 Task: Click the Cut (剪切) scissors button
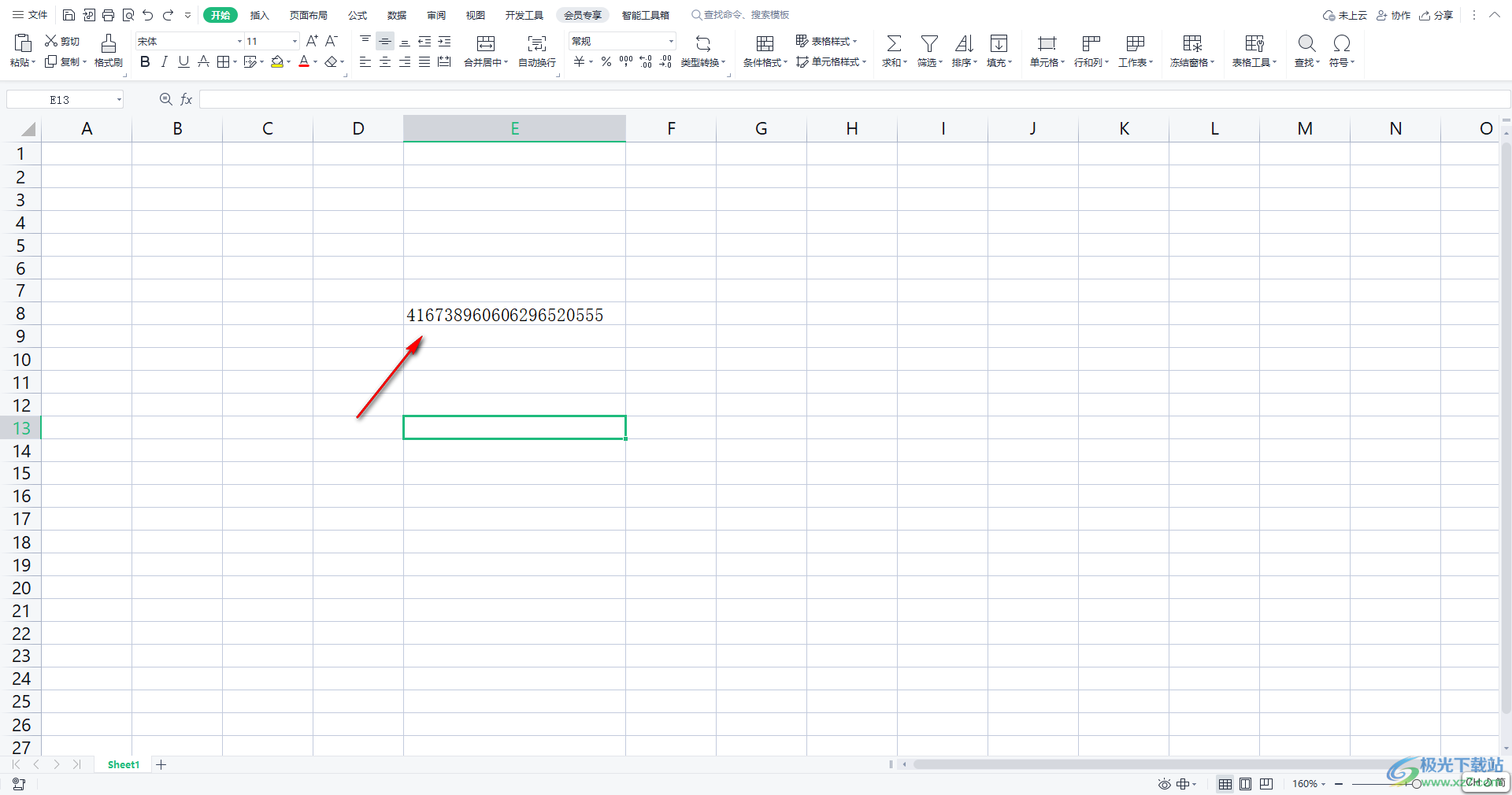pos(62,41)
